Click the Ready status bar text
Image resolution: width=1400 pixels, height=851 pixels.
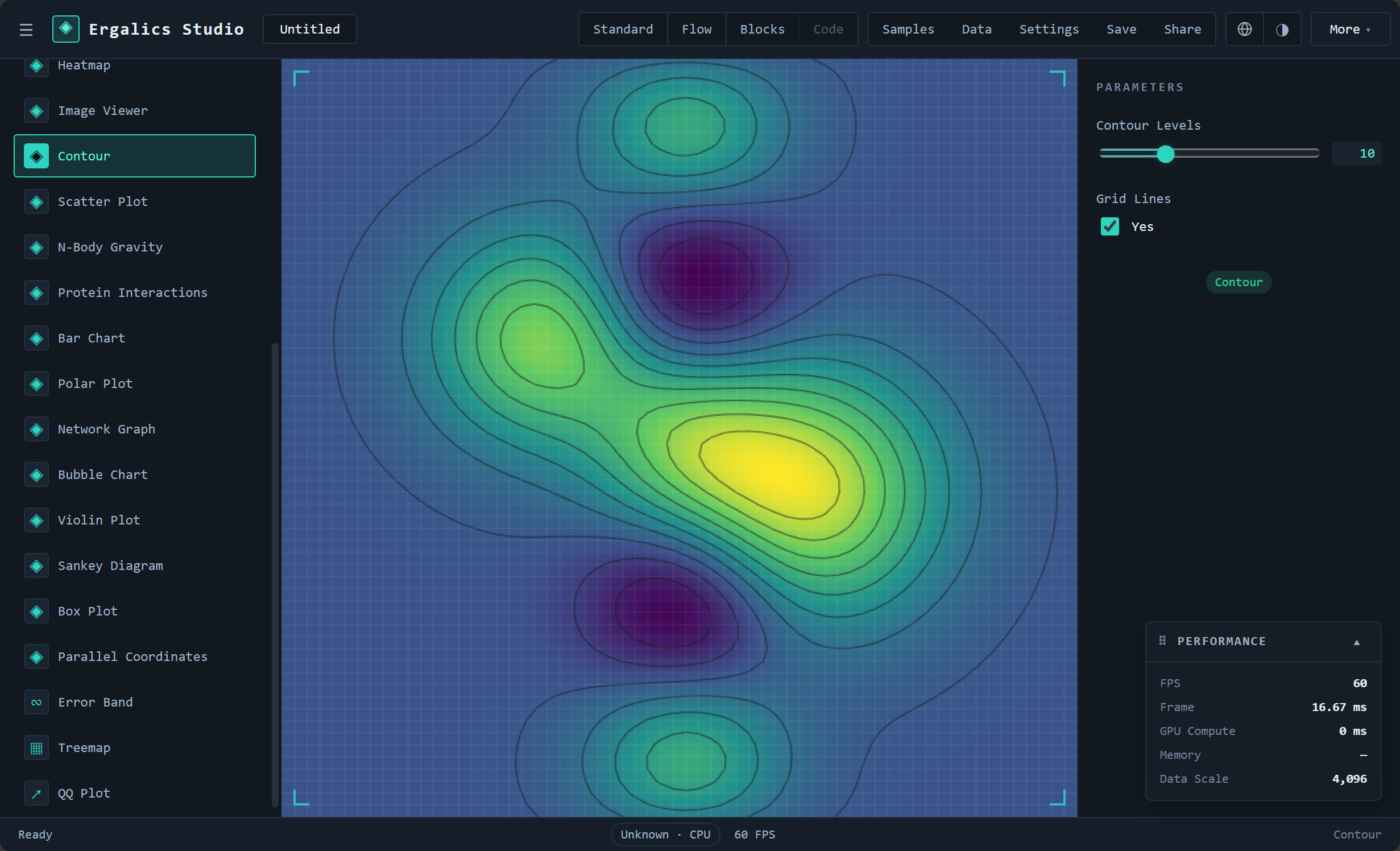click(35, 835)
